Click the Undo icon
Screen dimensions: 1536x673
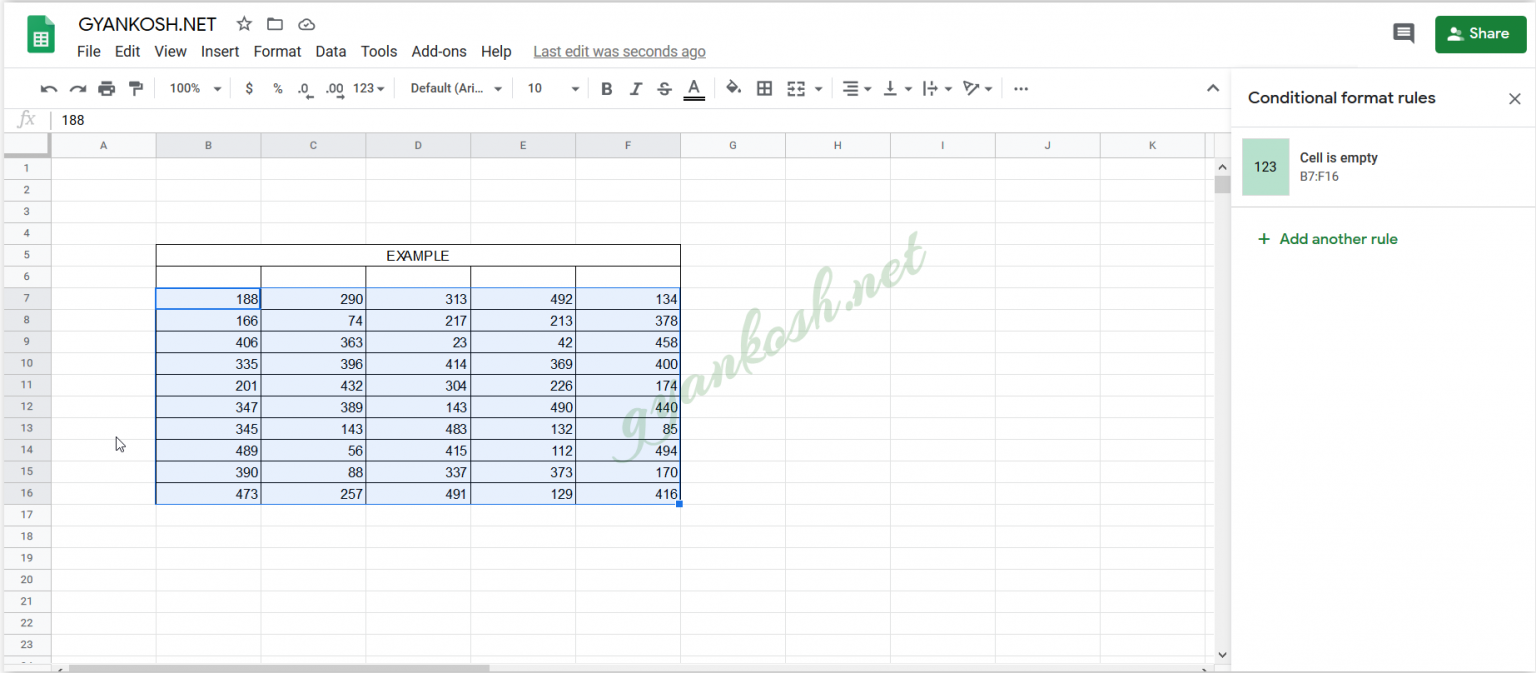coord(48,88)
